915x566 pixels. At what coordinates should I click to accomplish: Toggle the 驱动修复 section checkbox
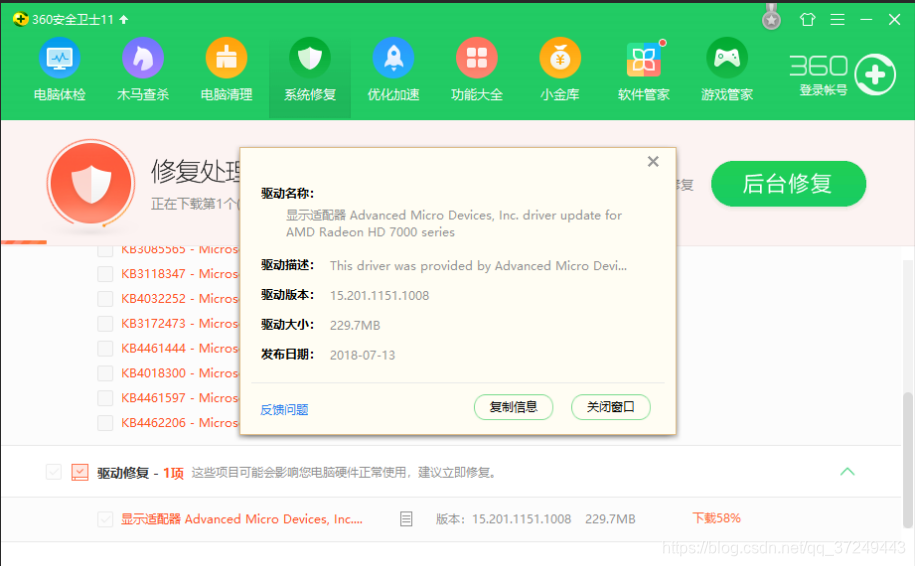54,472
